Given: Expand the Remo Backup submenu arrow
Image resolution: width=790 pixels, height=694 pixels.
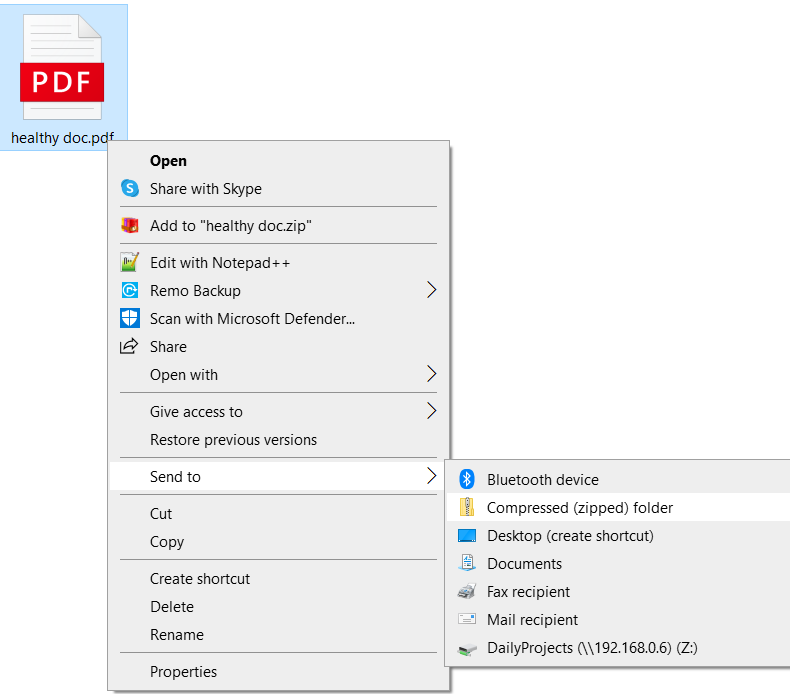Looking at the screenshot, I should 432,291.
